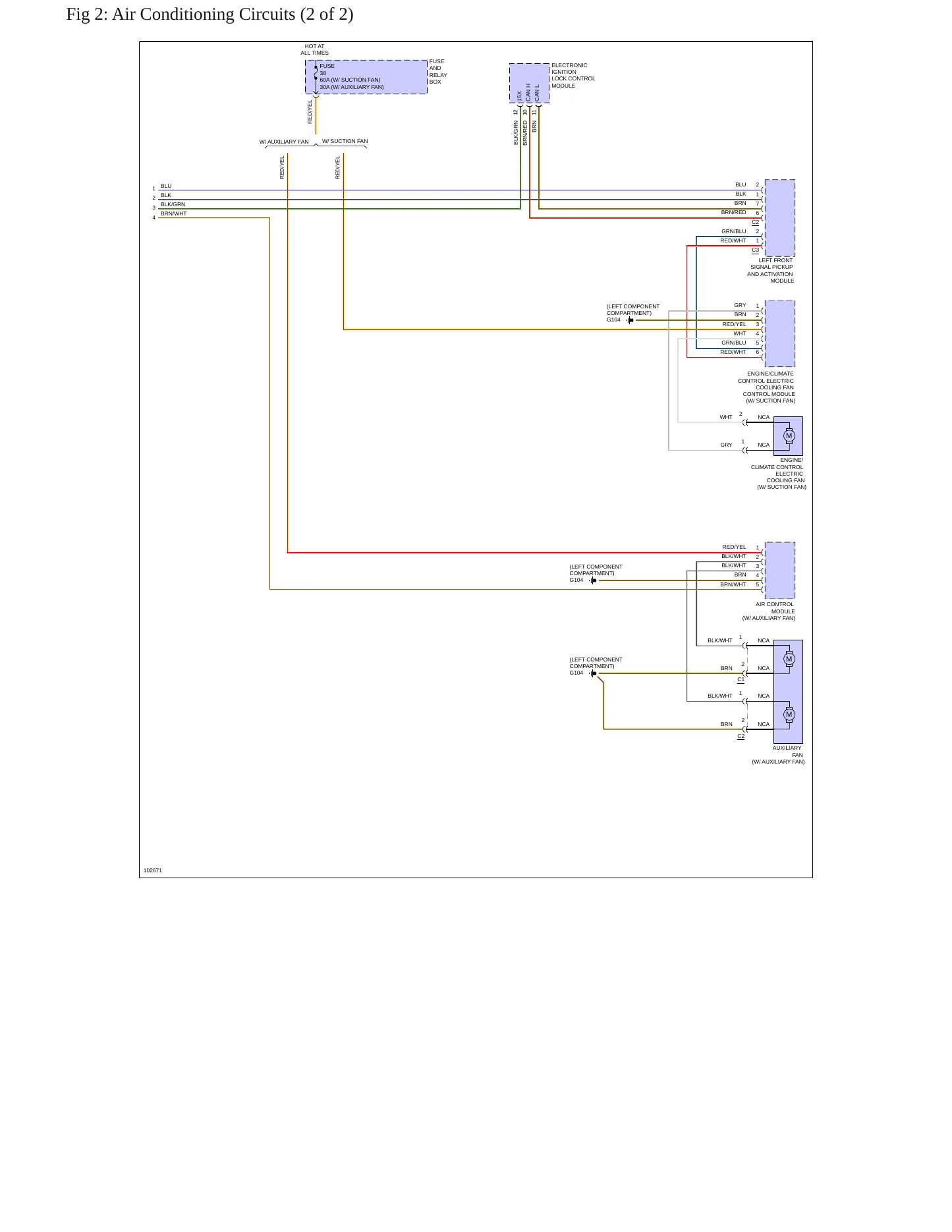Click the figure title "Fig 2: Air Conditioning Circuits"

(210, 14)
